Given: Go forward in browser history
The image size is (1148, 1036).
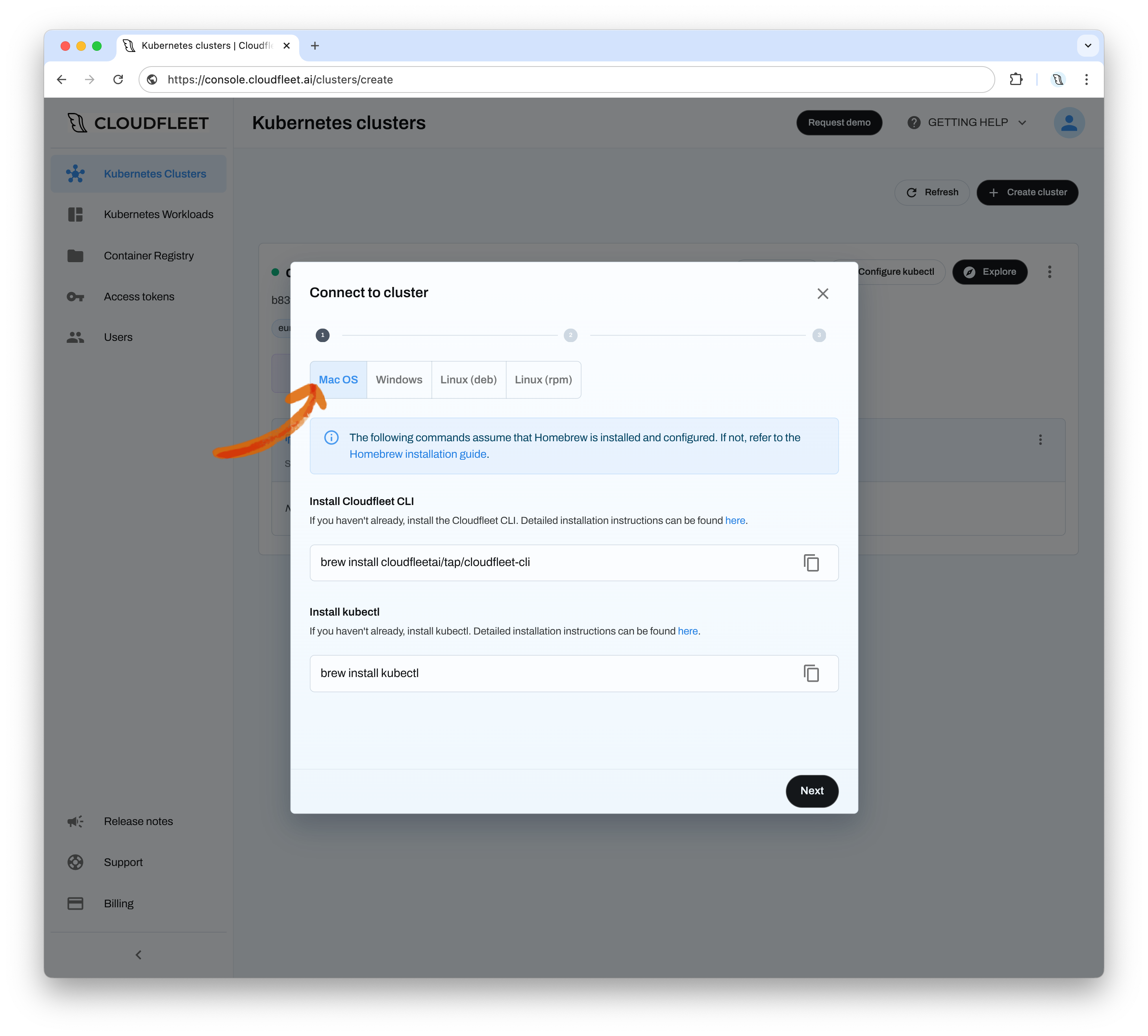Looking at the screenshot, I should click(x=89, y=80).
